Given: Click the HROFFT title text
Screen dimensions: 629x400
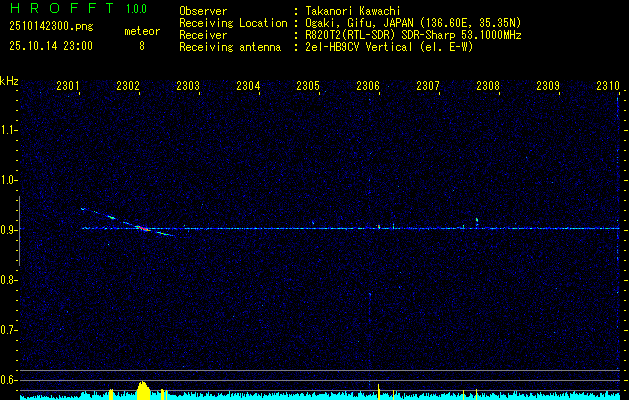Looking at the screenshot, I should [61, 8].
